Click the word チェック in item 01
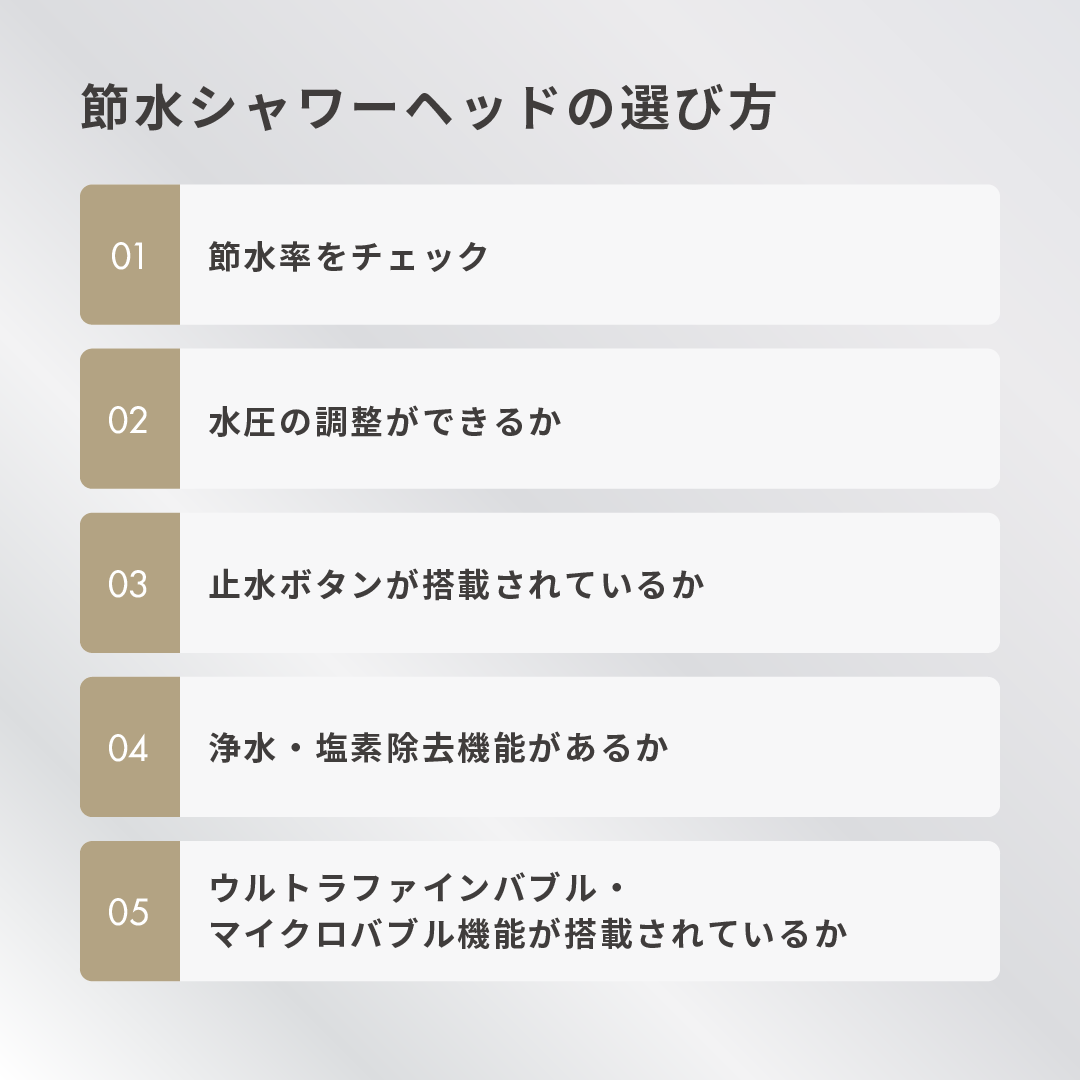The width and height of the screenshot is (1080, 1080). tap(421, 257)
